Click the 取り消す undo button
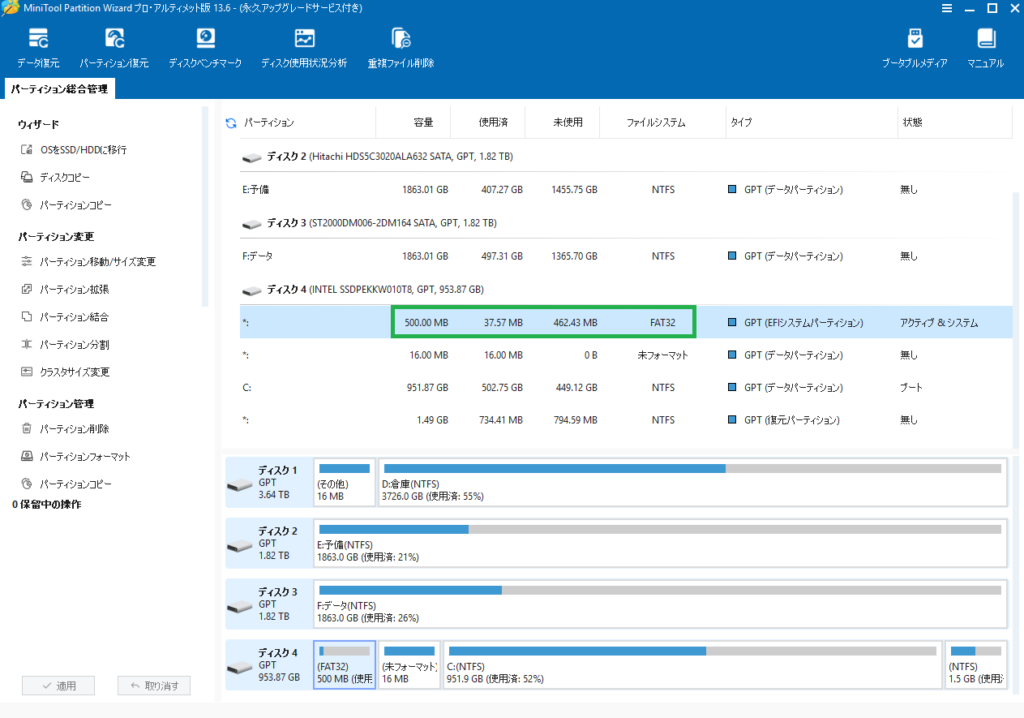Viewport: 1024px width, 718px height. (153, 685)
